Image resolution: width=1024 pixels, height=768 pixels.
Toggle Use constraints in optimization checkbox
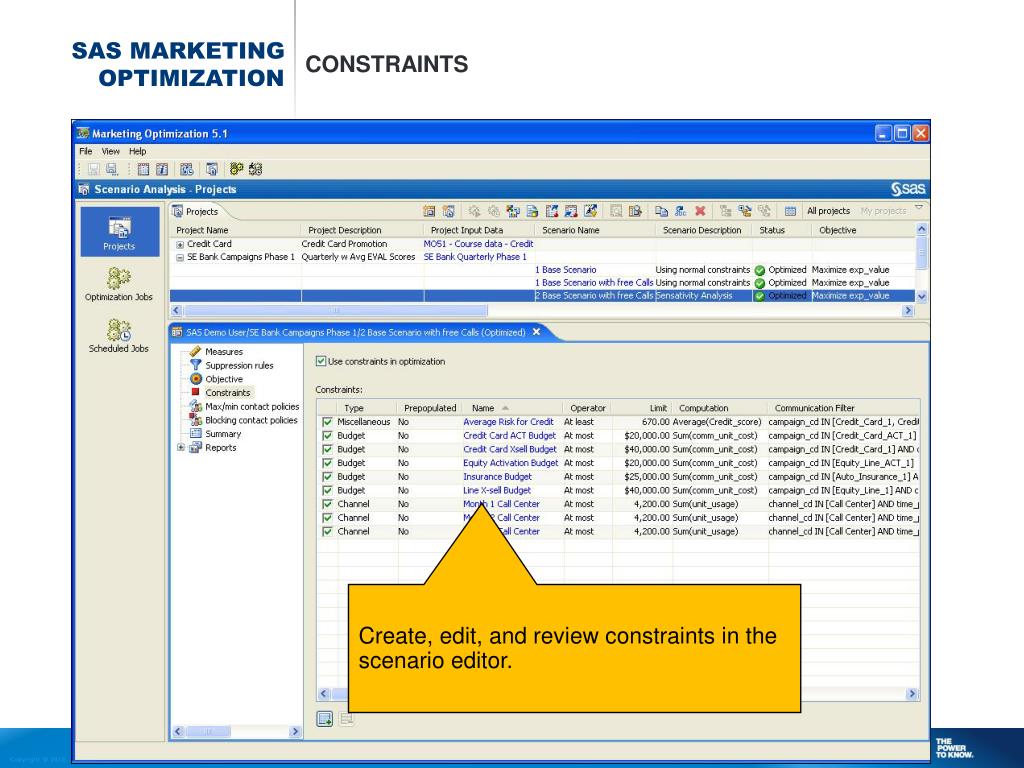[x=321, y=361]
